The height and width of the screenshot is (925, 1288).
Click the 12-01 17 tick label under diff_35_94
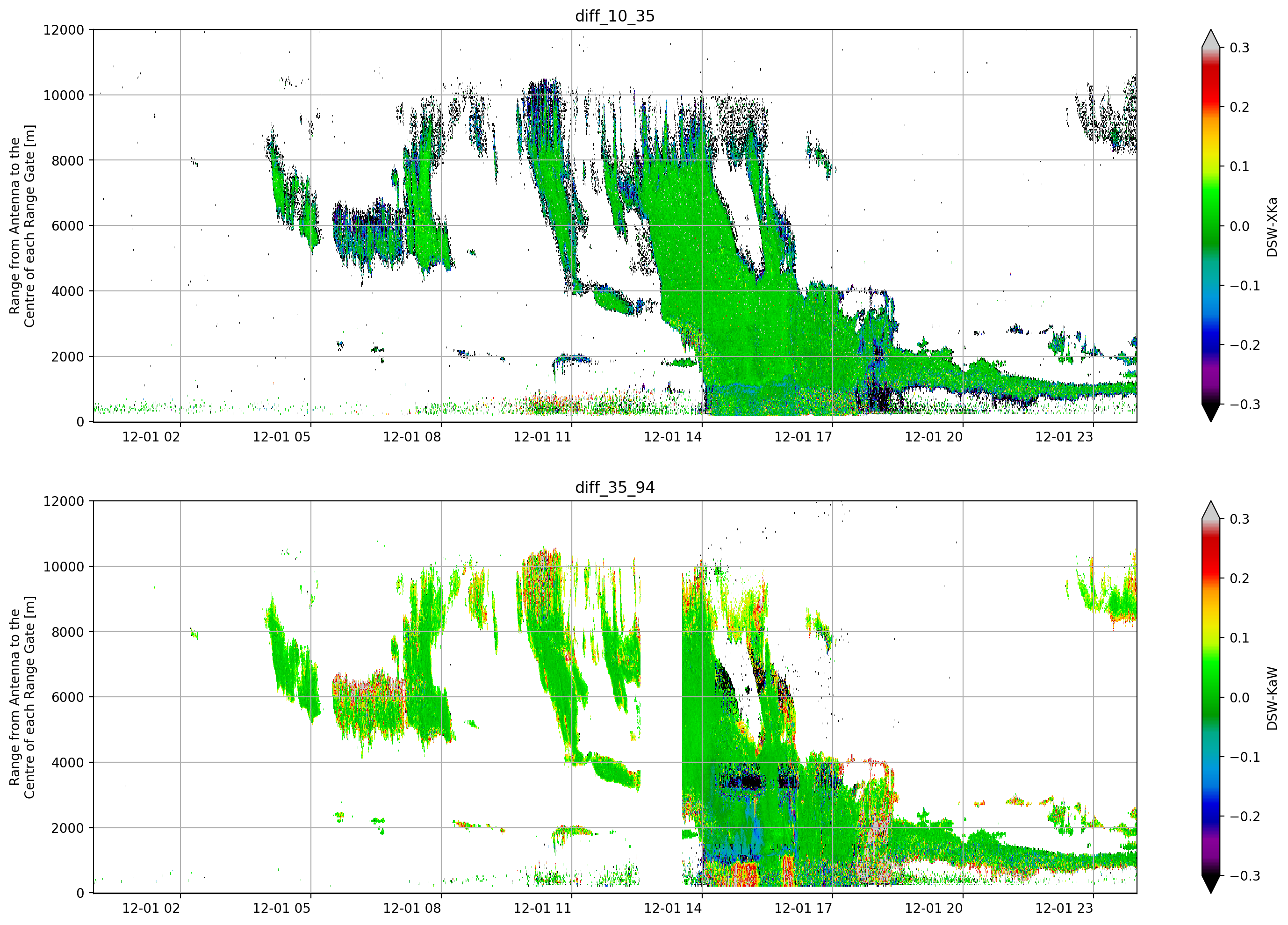tap(804, 908)
